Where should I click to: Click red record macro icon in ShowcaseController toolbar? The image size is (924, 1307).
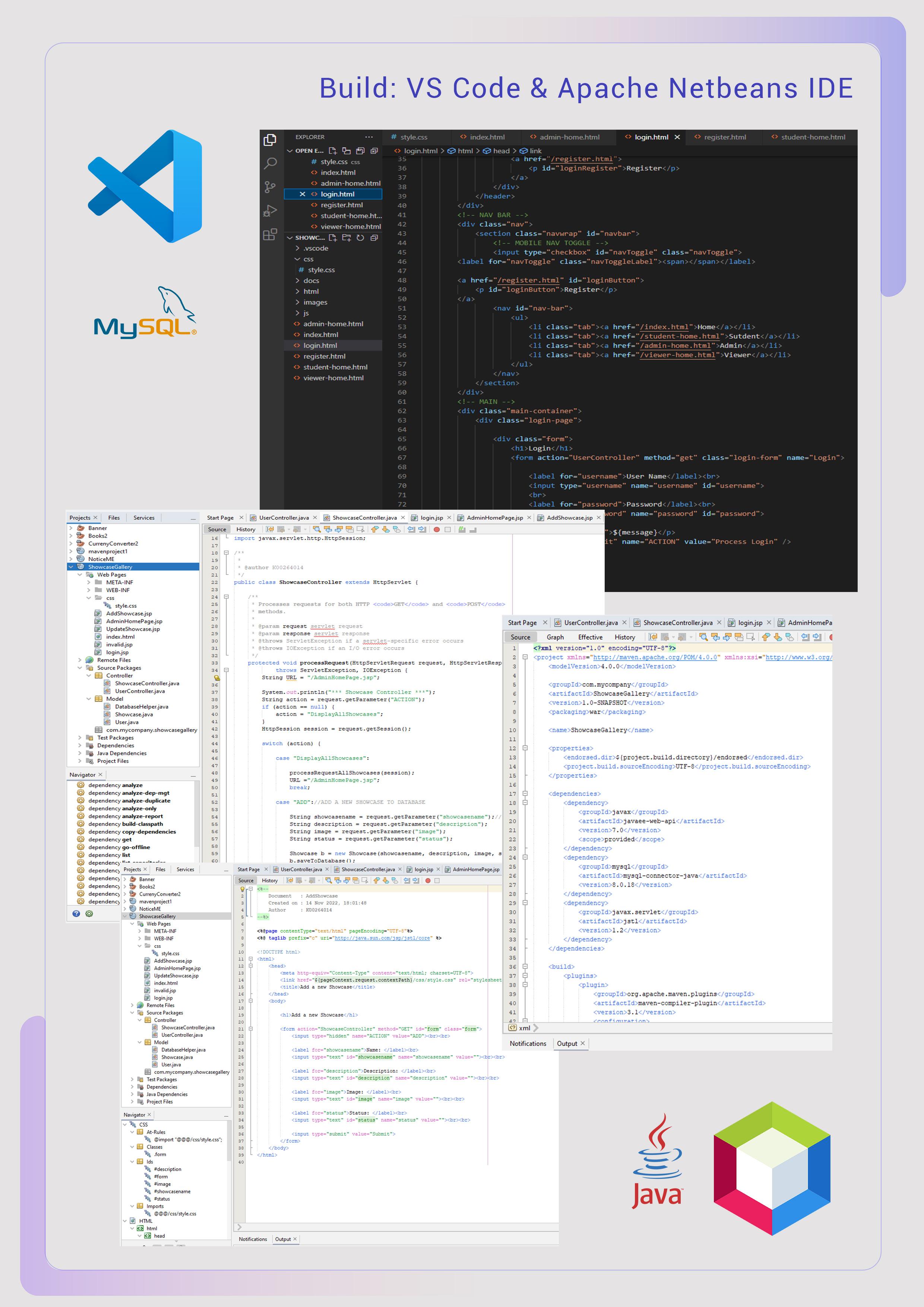(x=437, y=529)
